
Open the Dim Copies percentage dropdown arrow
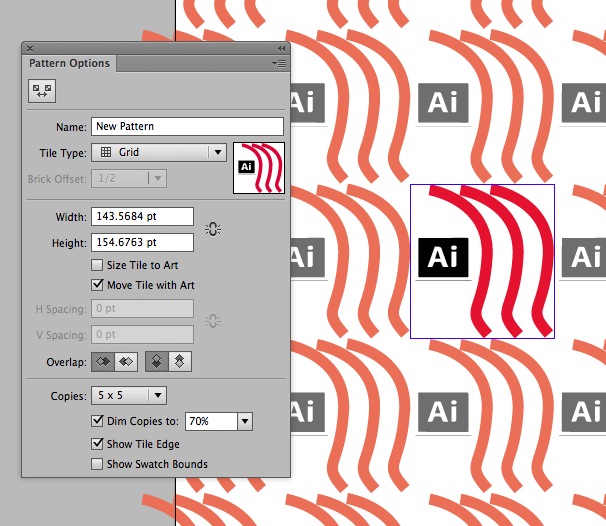tap(245, 421)
